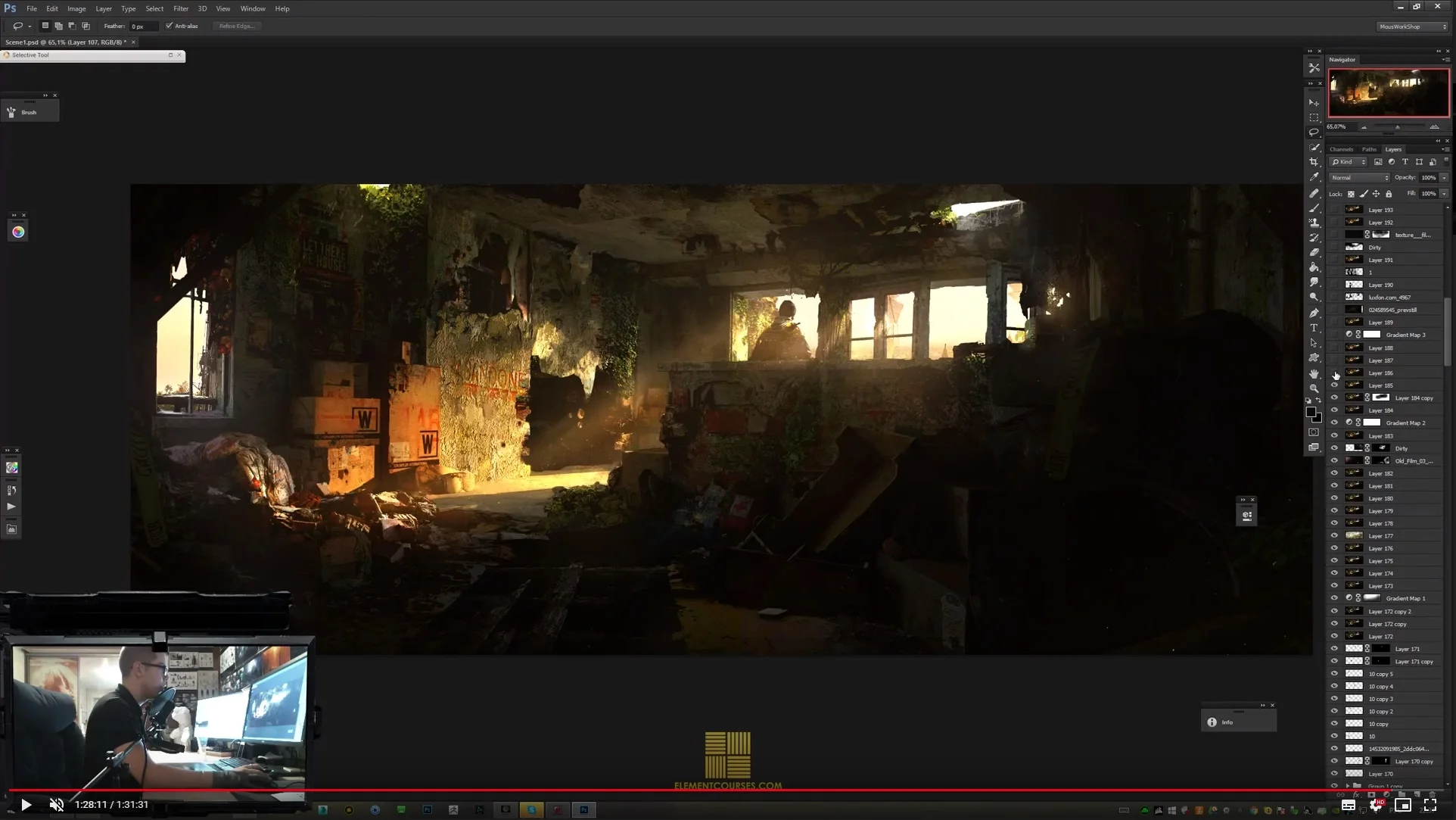Open the Window menu
The width and height of the screenshot is (1456, 820).
click(x=253, y=8)
